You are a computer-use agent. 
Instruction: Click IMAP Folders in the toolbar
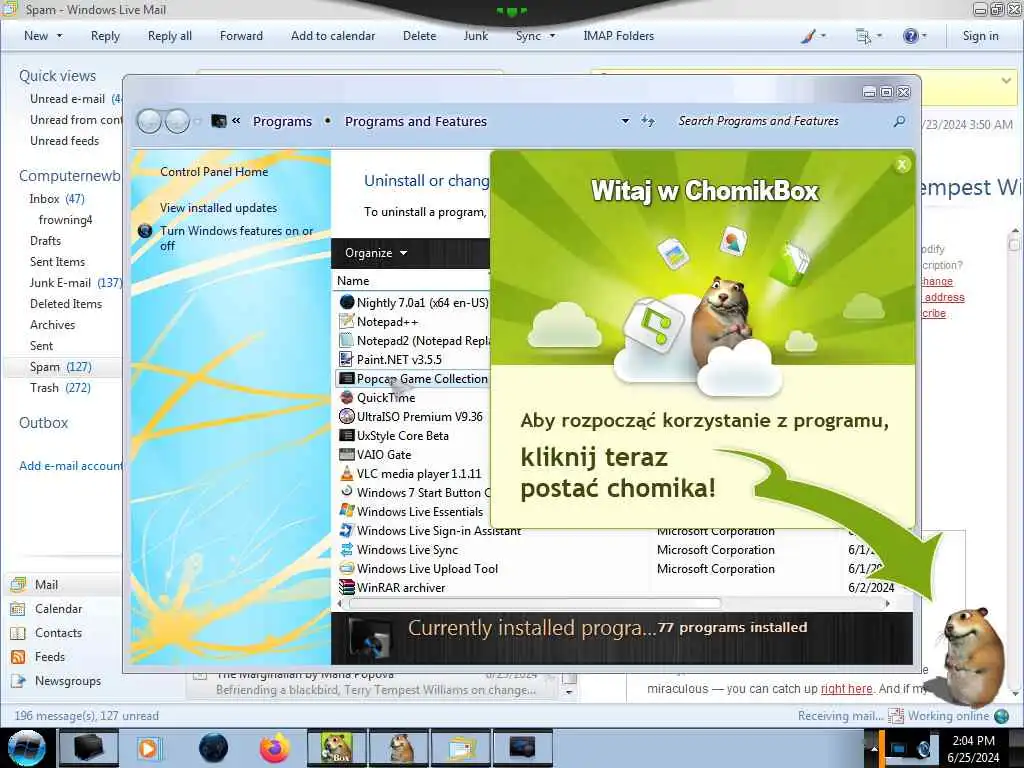tap(618, 36)
